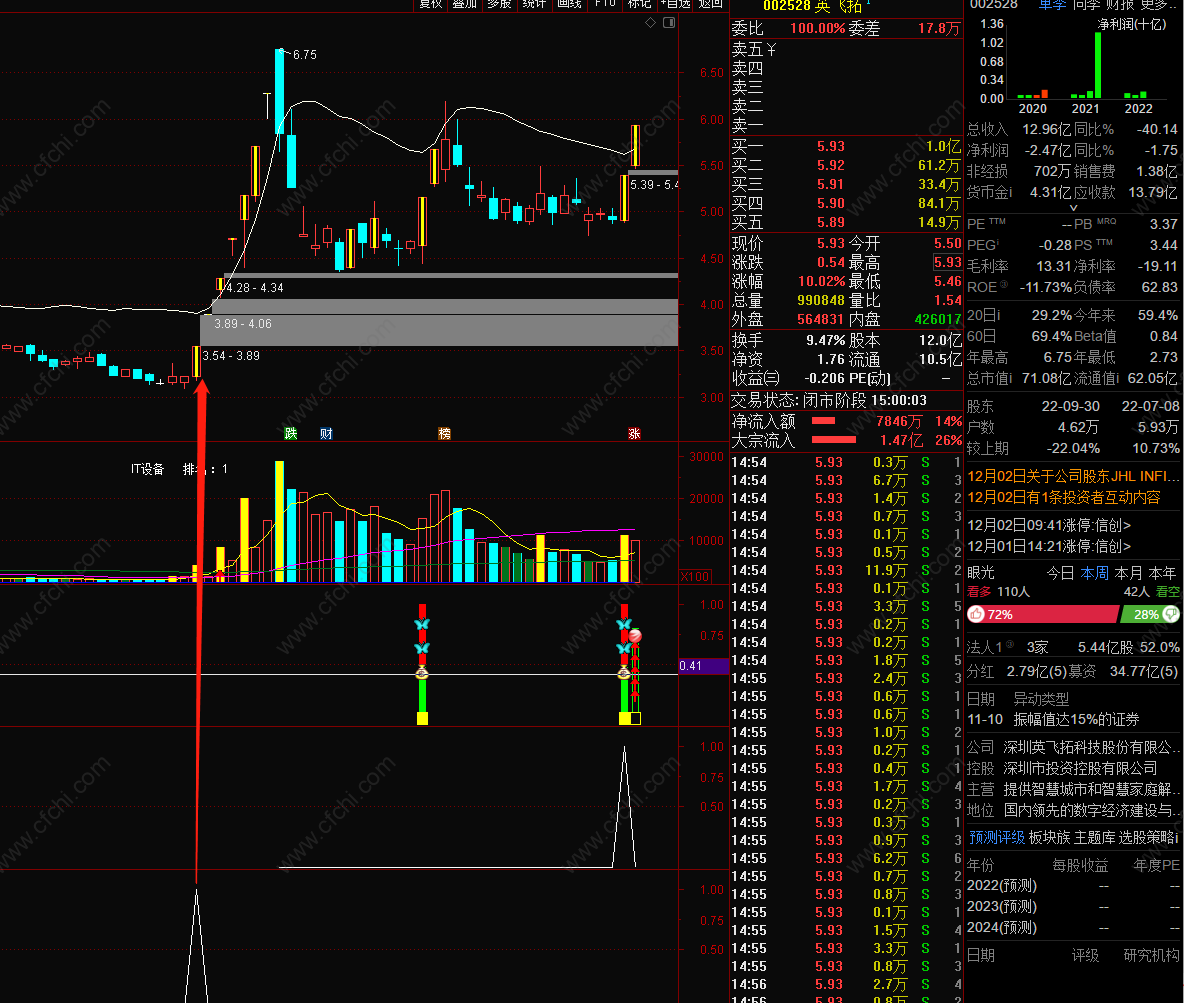Image resolution: width=1184 pixels, height=1003 pixels.
Task: Open the 财报 financial report tab
Action: click(1120, 5)
